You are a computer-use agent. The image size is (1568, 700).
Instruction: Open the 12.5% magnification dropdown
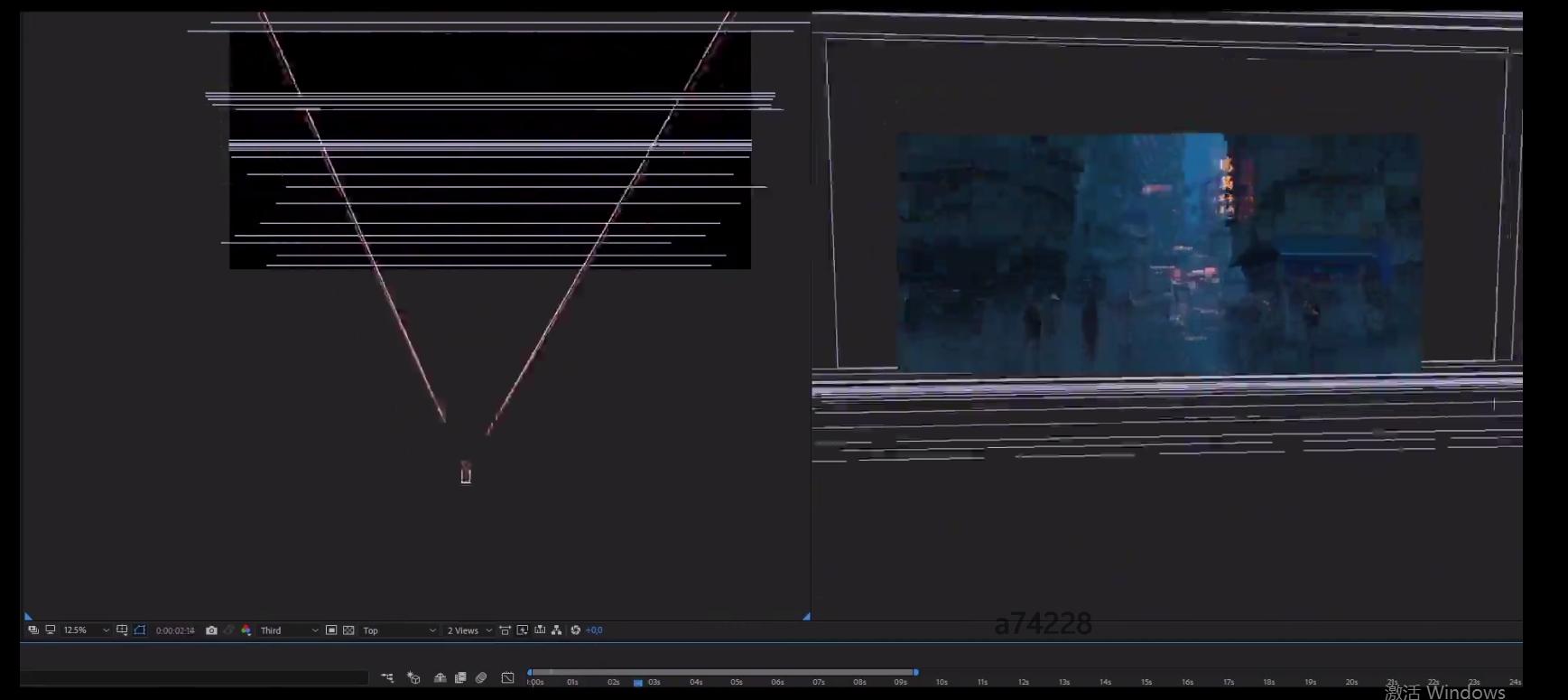[86, 630]
